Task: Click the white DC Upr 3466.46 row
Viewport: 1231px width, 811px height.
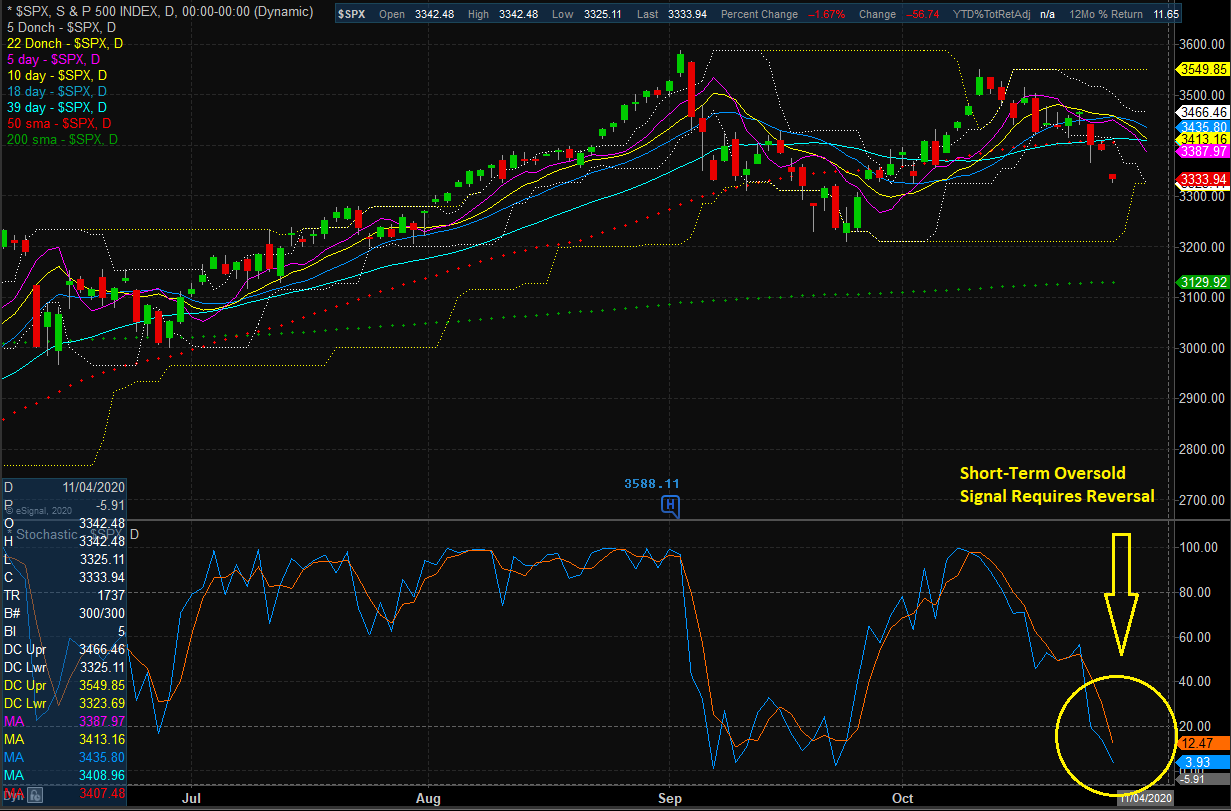Action: [63, 651]
